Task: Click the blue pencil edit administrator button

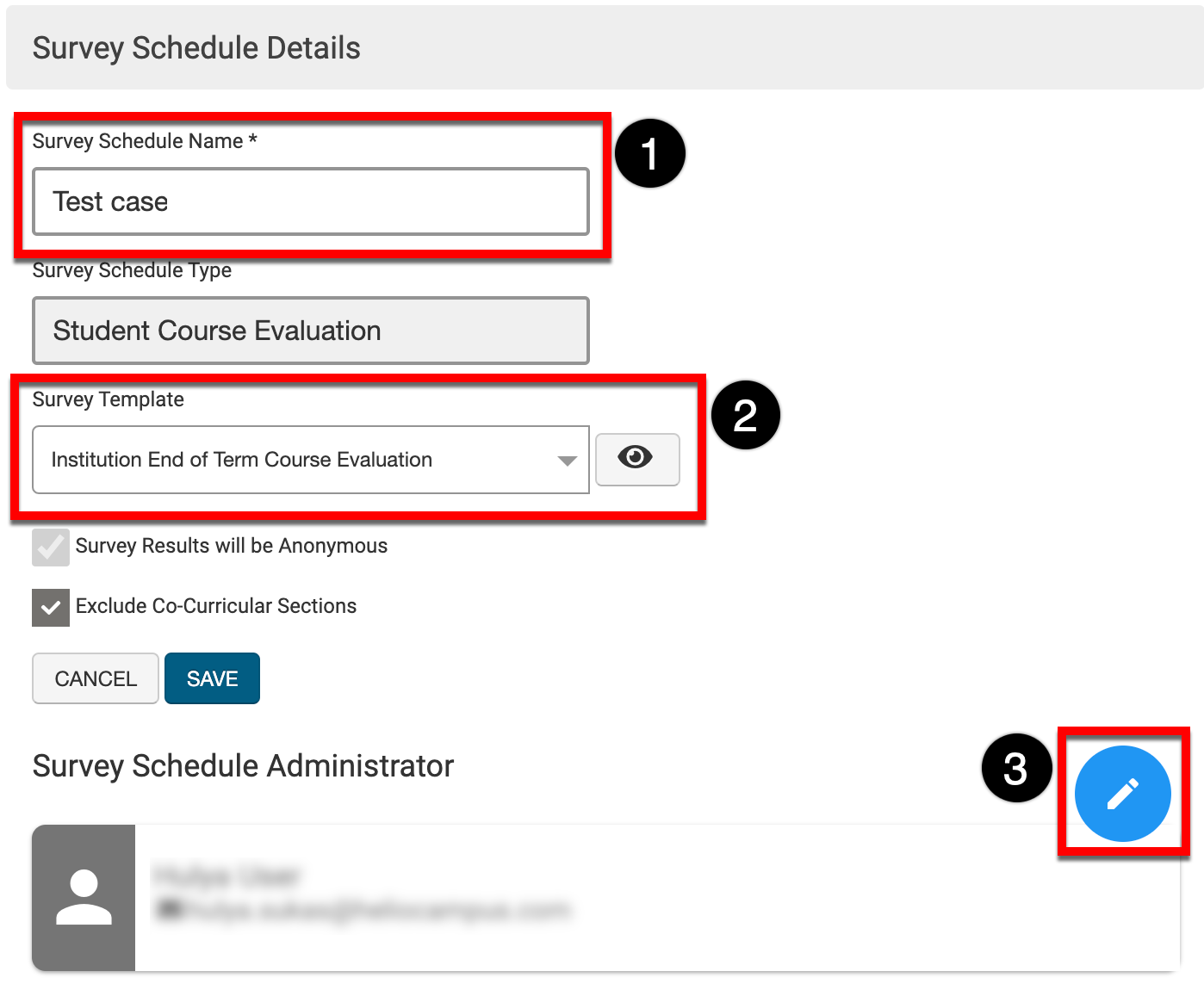Action: click(1122, 793)
